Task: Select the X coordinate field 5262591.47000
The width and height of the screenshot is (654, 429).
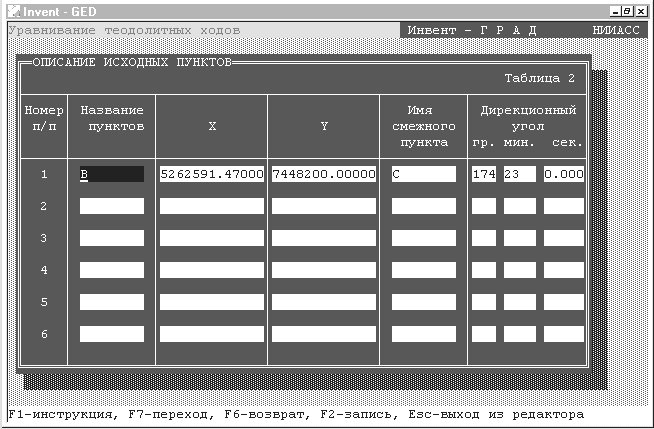Action: coord(212,174)
